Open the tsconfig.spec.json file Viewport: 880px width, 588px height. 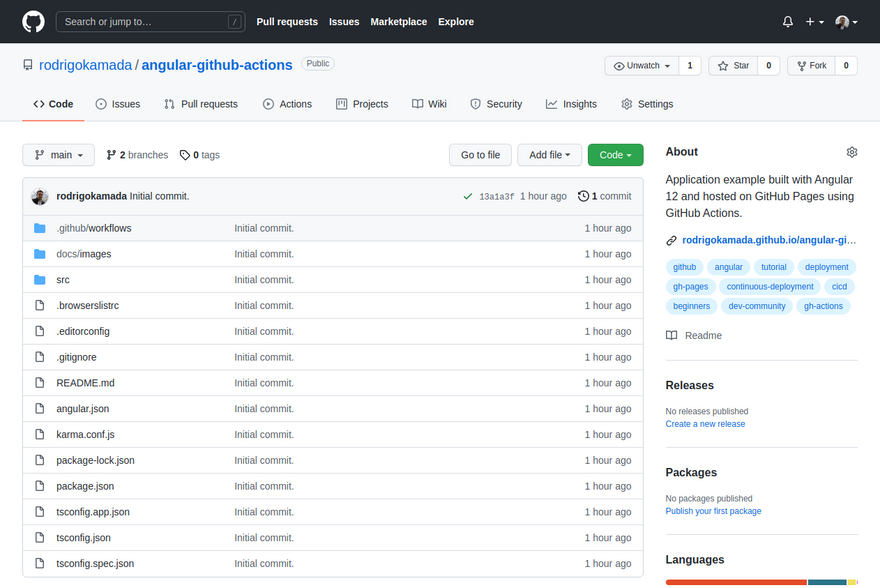[x=95, y=564]
